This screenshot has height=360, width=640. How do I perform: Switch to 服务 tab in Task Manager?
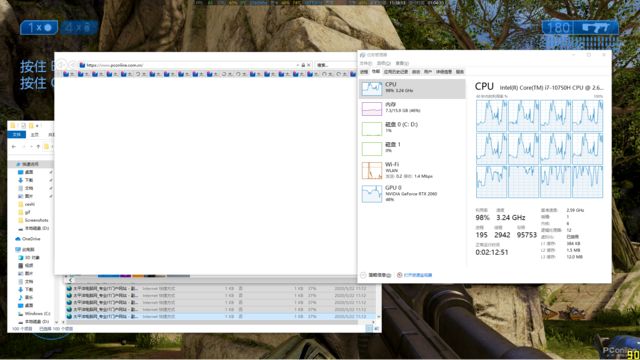tap(460, 72)
